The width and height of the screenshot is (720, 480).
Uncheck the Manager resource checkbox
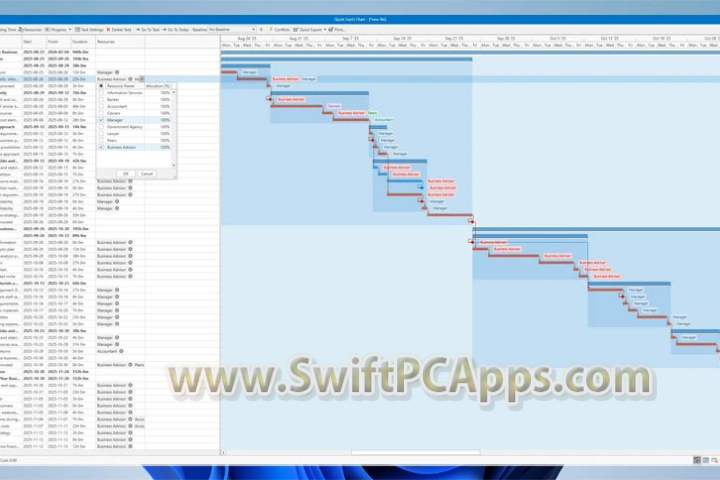point(101,120)
